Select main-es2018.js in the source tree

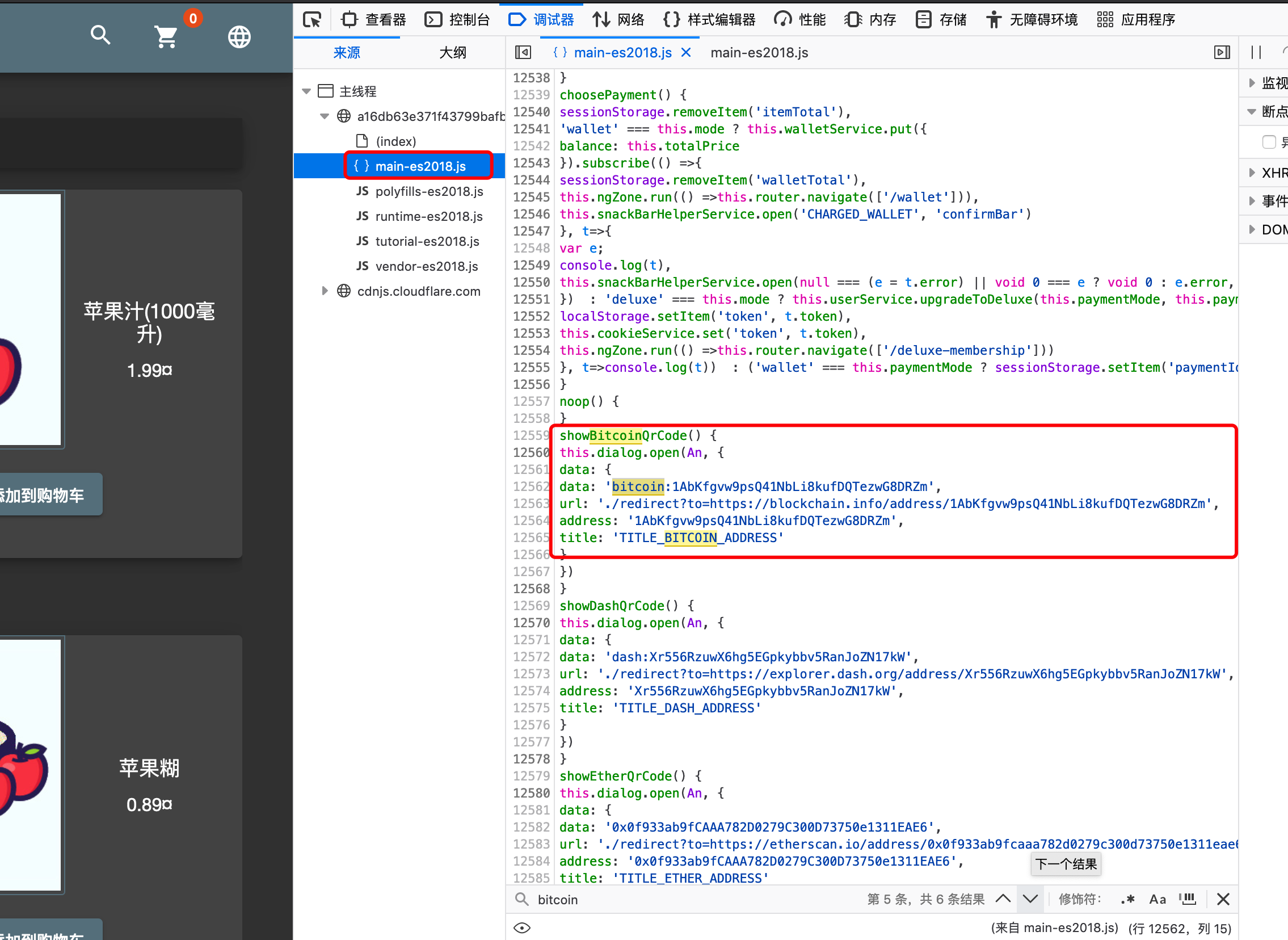pos(419,166)
